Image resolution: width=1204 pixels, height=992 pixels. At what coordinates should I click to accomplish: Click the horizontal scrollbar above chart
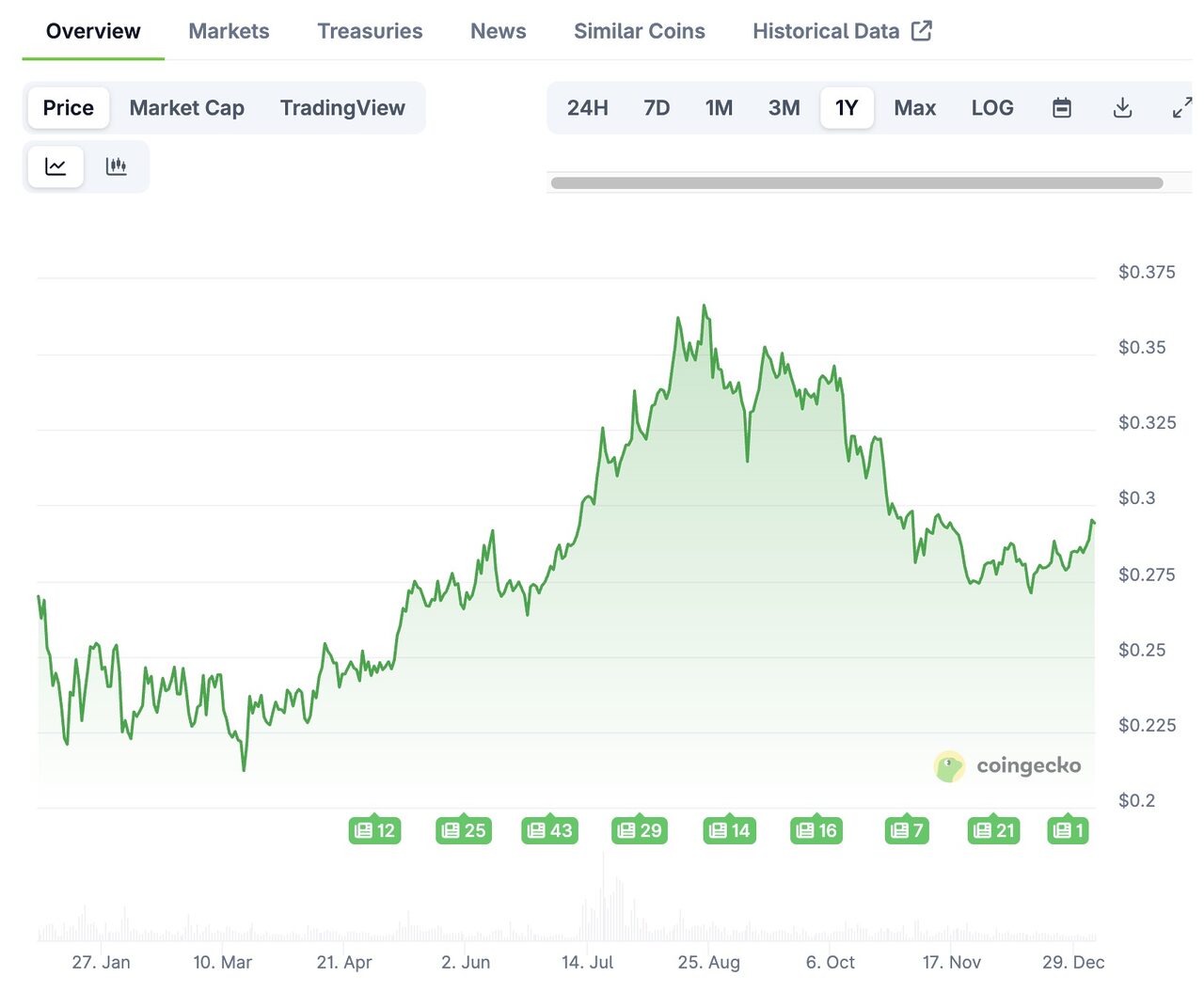coord(856,182)
